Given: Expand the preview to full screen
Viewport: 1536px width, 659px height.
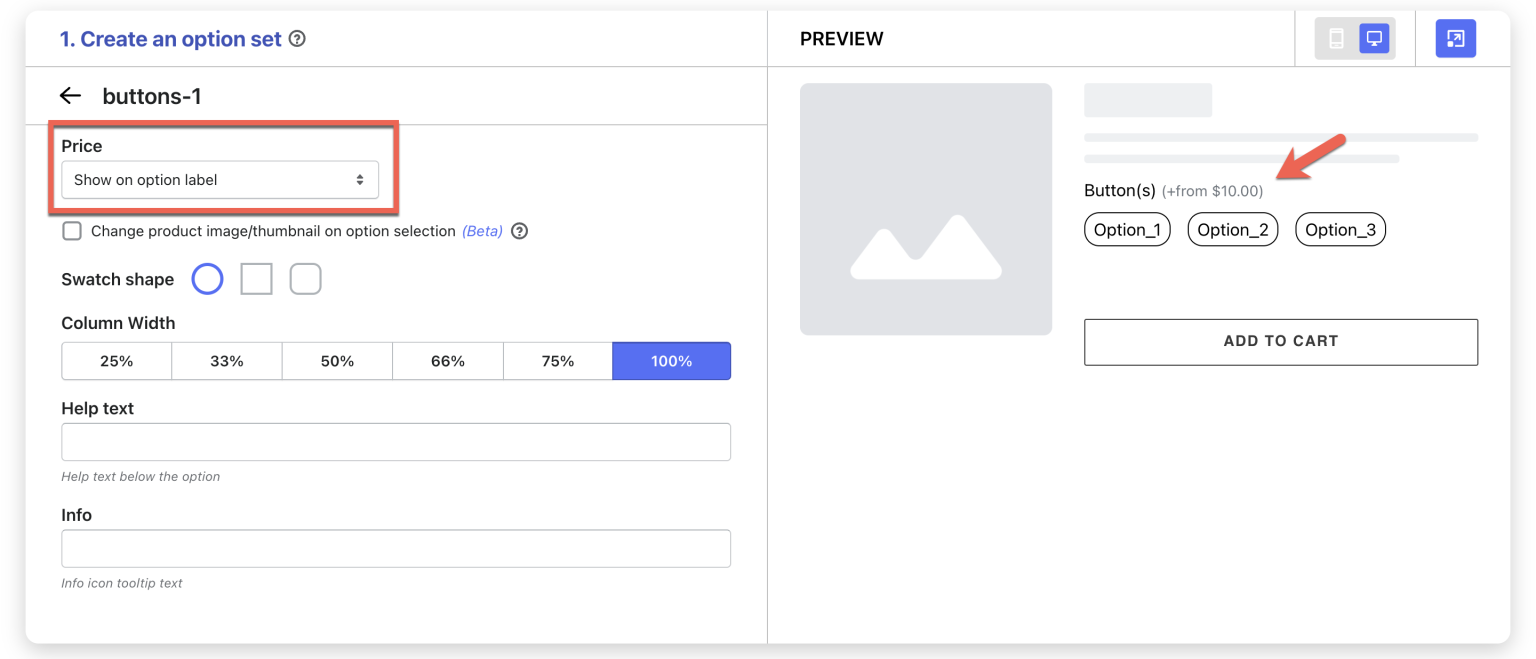Looking at the screenshot, I should point(1455,38).
